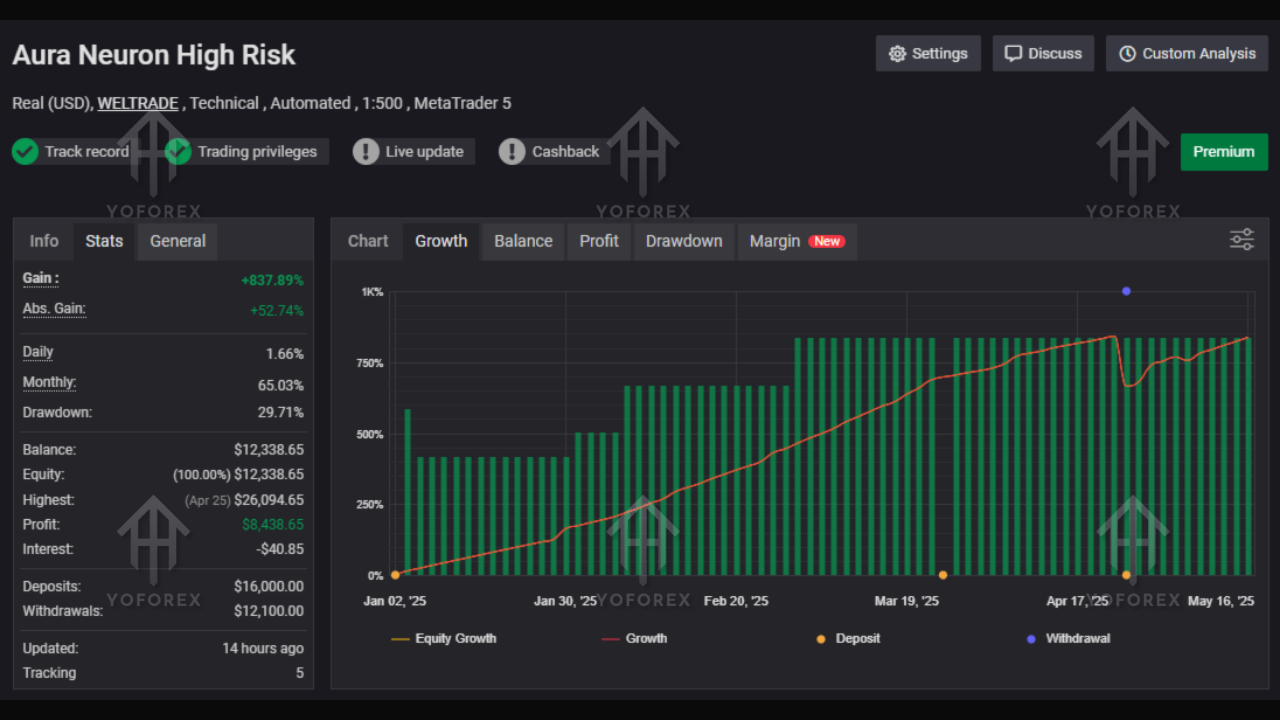Click the exclamation icon beside Cashback
1280x720 pixels.
[x=512, y=151]
